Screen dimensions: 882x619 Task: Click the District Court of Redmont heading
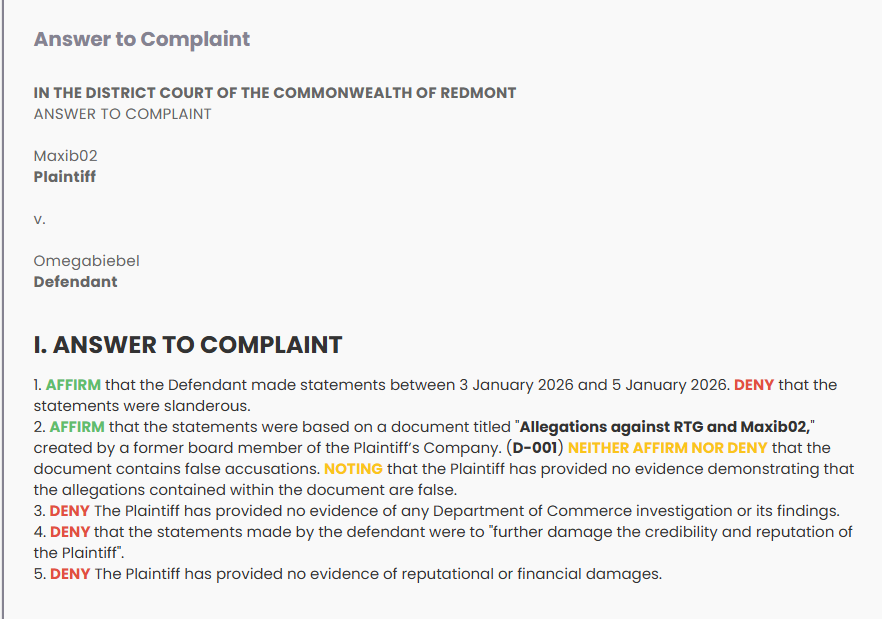click(275, 93)
